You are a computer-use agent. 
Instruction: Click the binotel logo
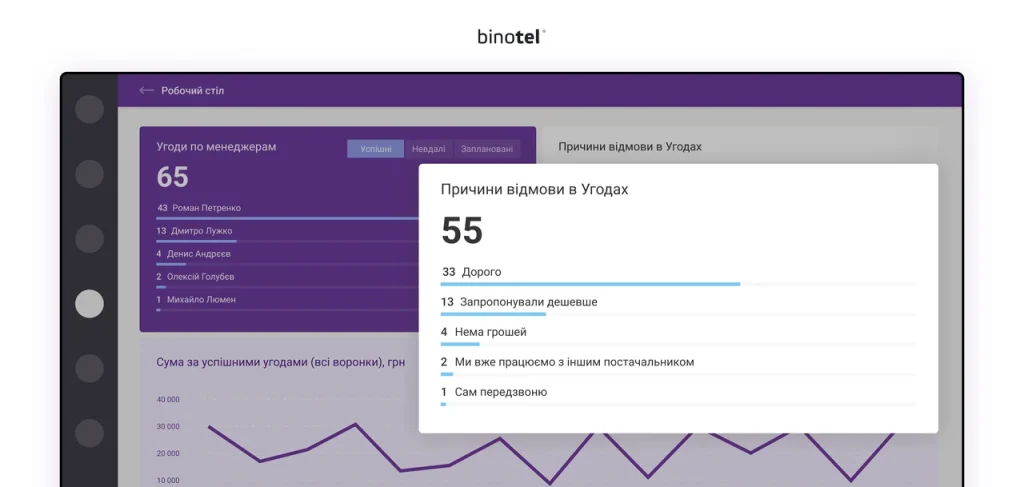(511, 37)
